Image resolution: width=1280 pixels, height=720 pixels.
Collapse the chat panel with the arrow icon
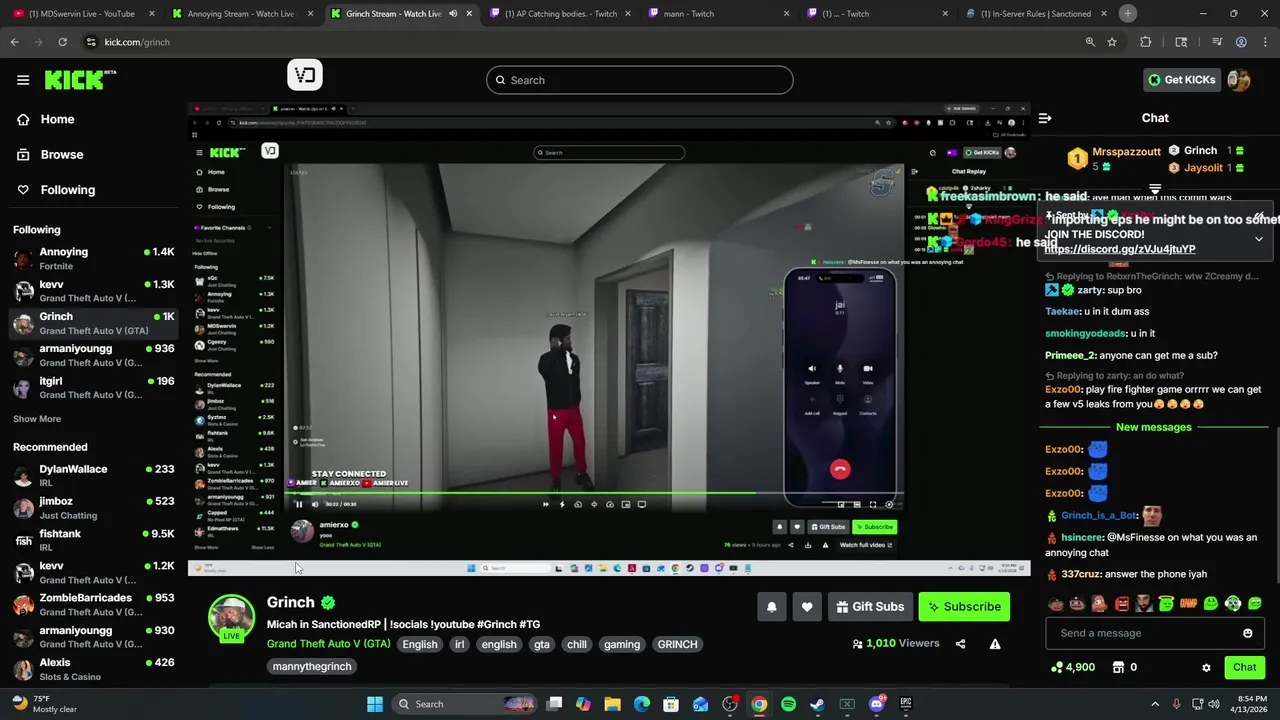click(1044, 118)
